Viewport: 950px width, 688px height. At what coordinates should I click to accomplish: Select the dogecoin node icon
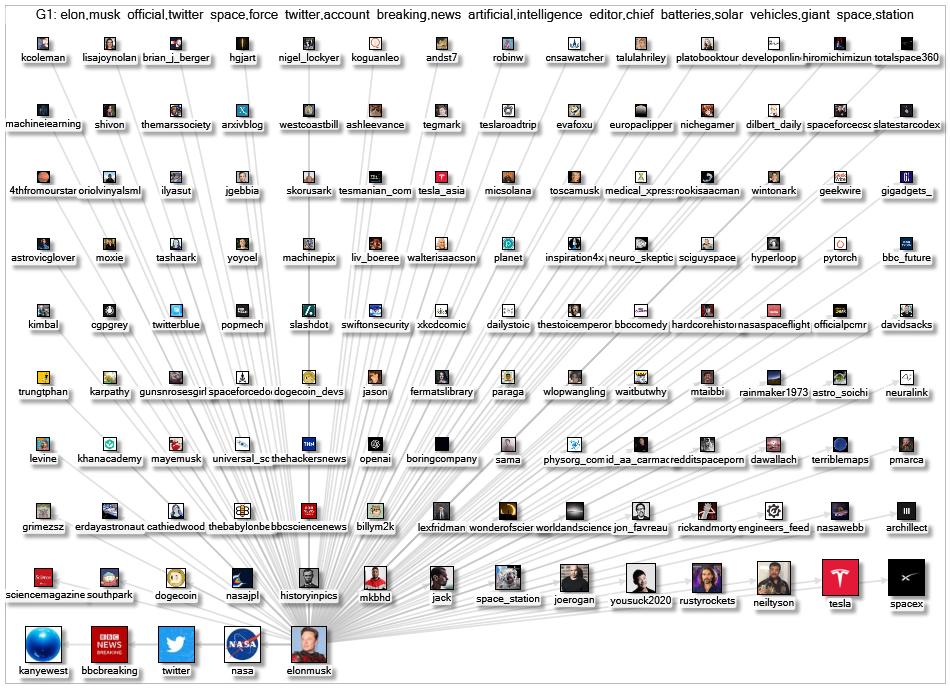click(176, 578)
